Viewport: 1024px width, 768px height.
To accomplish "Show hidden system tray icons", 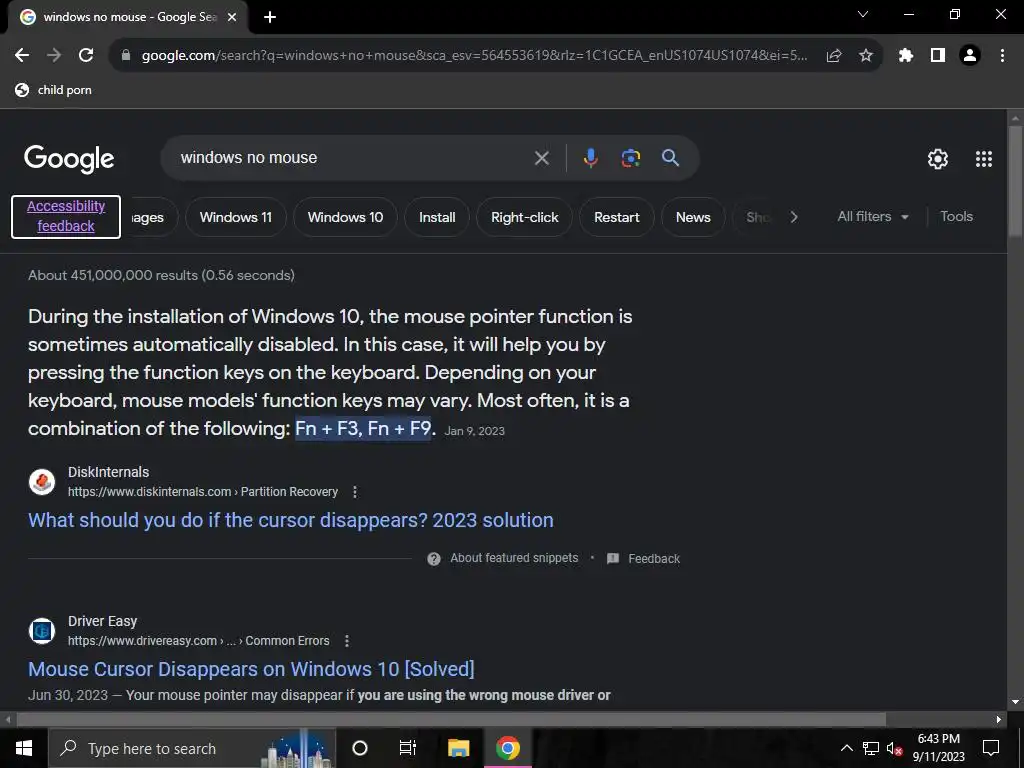I will tap(846, 748).
